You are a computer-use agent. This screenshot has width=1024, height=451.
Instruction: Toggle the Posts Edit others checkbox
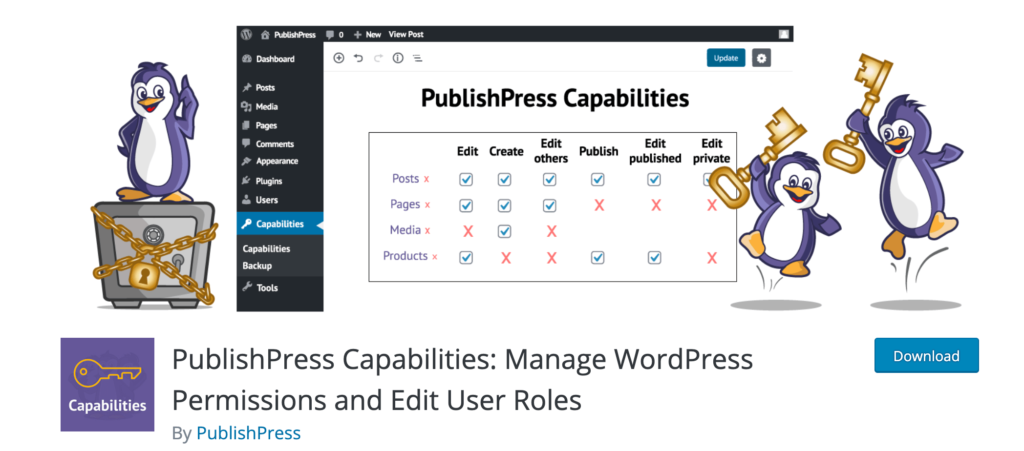(x=550, y=179)
